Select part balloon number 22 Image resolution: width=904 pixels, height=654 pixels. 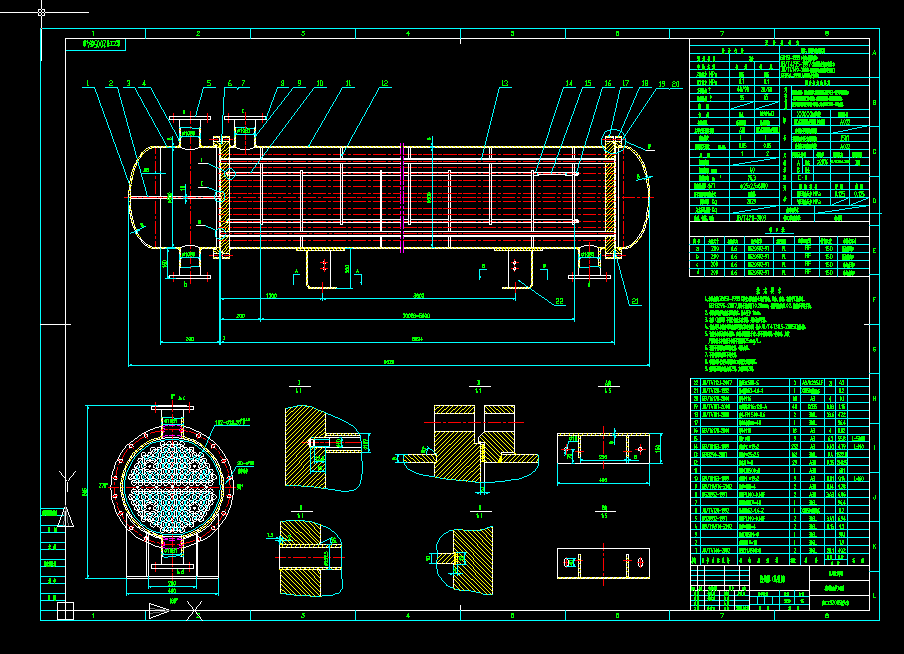click(559, 301)
